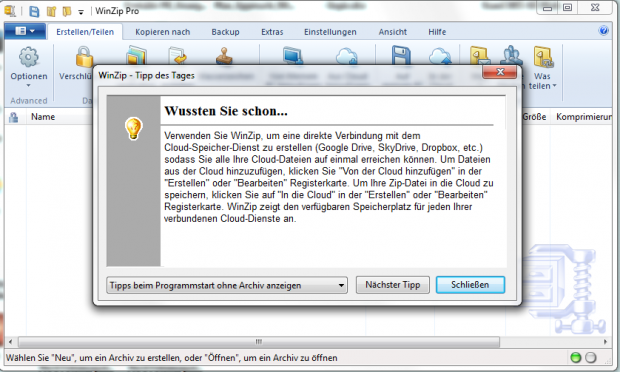620x372 pixels.
Task: Click the add from cloud icon
Action: pyautogui.click(x=347, y=56)
